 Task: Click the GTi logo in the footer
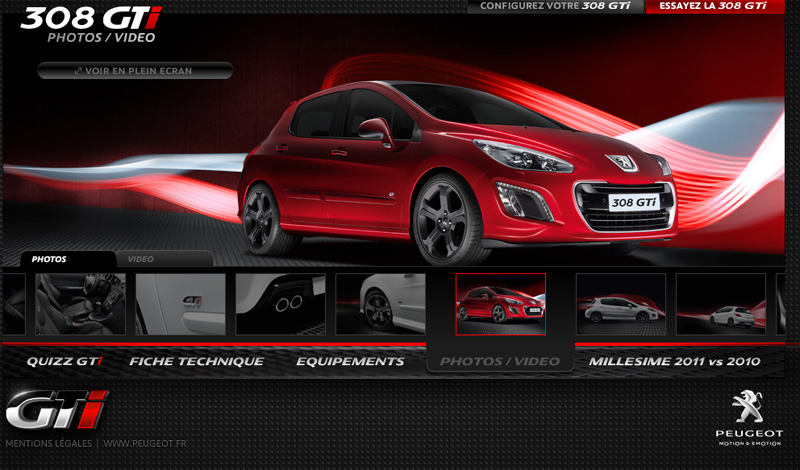click(x=56, y=410)
